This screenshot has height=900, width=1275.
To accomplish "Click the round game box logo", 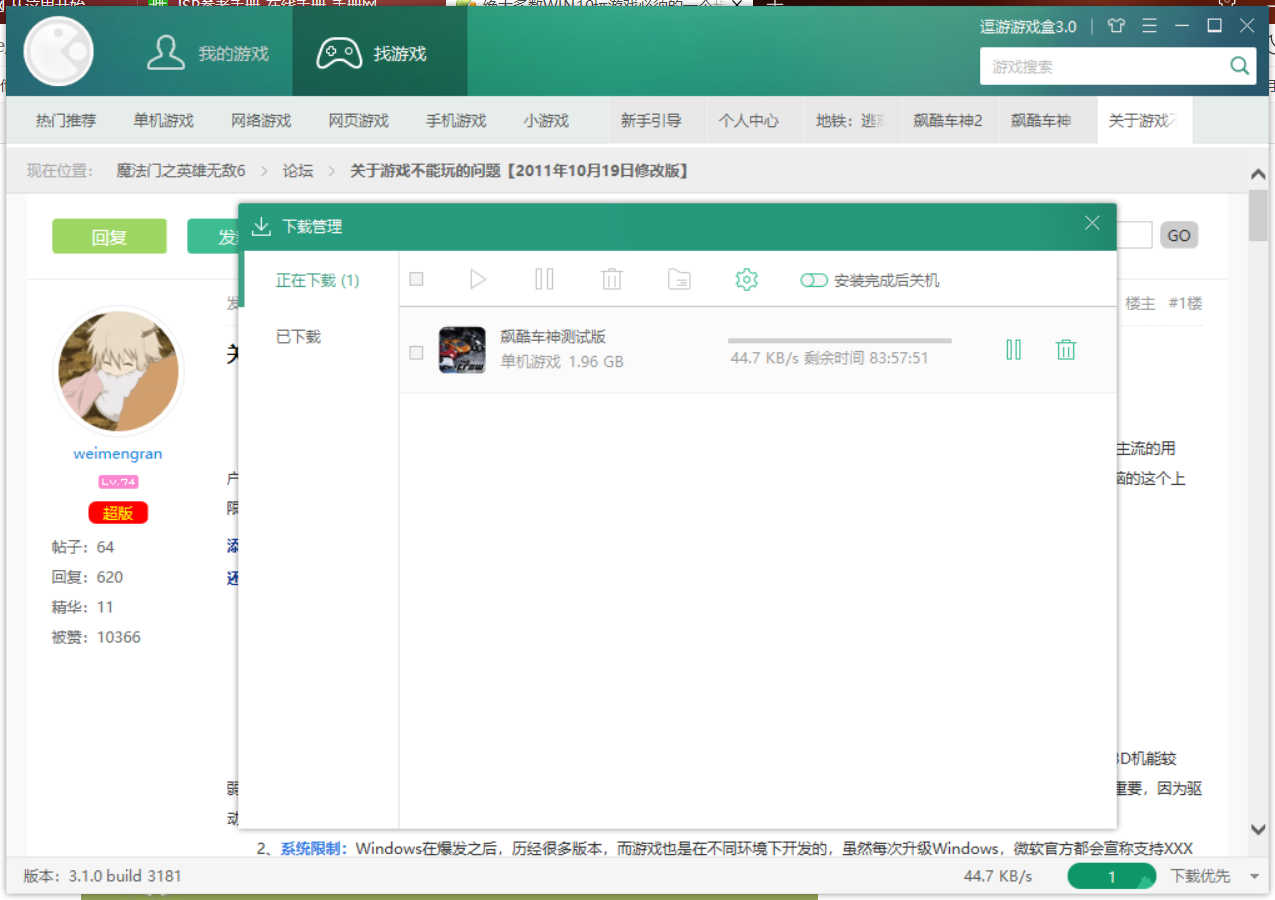I will 58,51.
